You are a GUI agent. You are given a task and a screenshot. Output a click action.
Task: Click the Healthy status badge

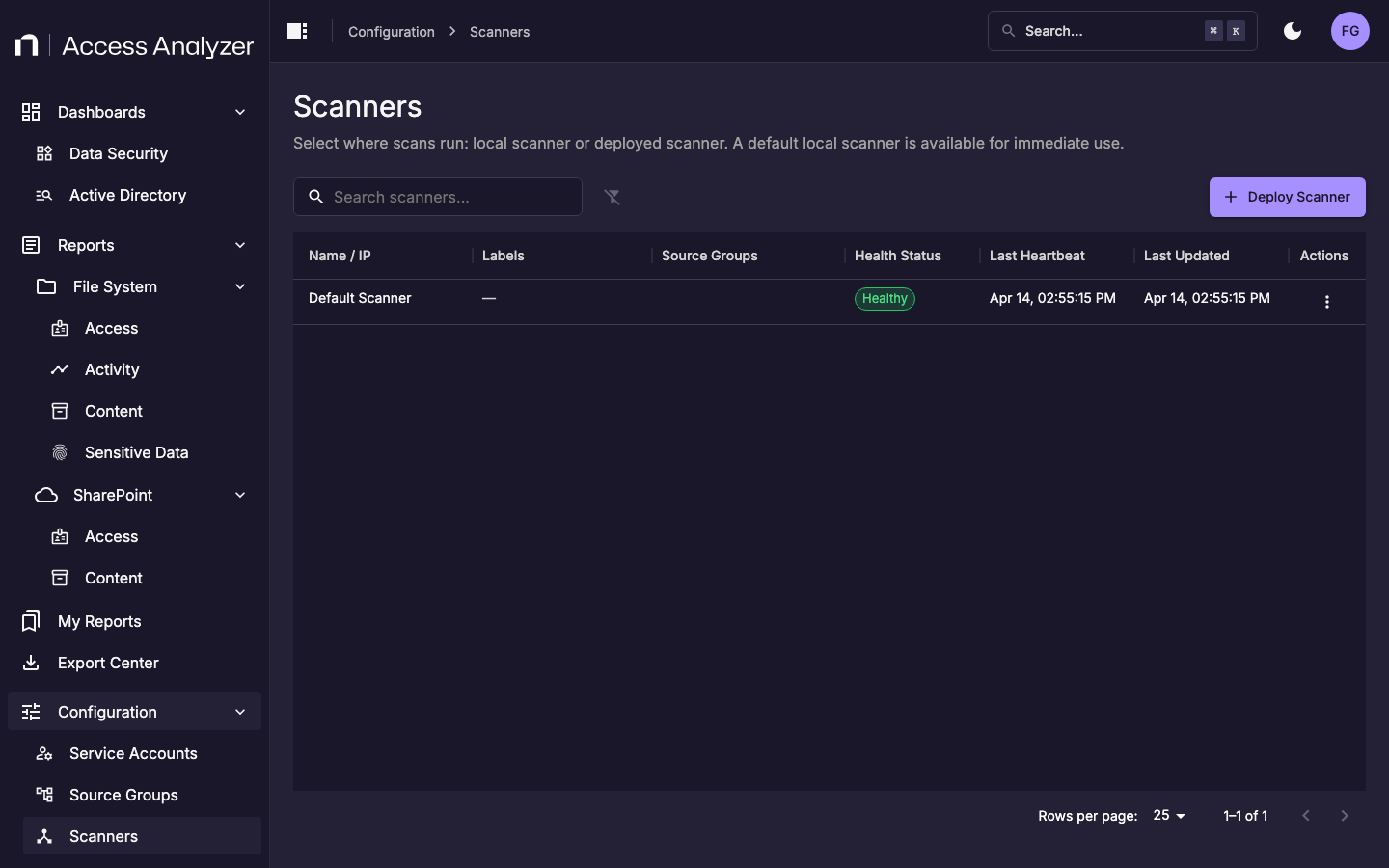[x=885, y=298]
